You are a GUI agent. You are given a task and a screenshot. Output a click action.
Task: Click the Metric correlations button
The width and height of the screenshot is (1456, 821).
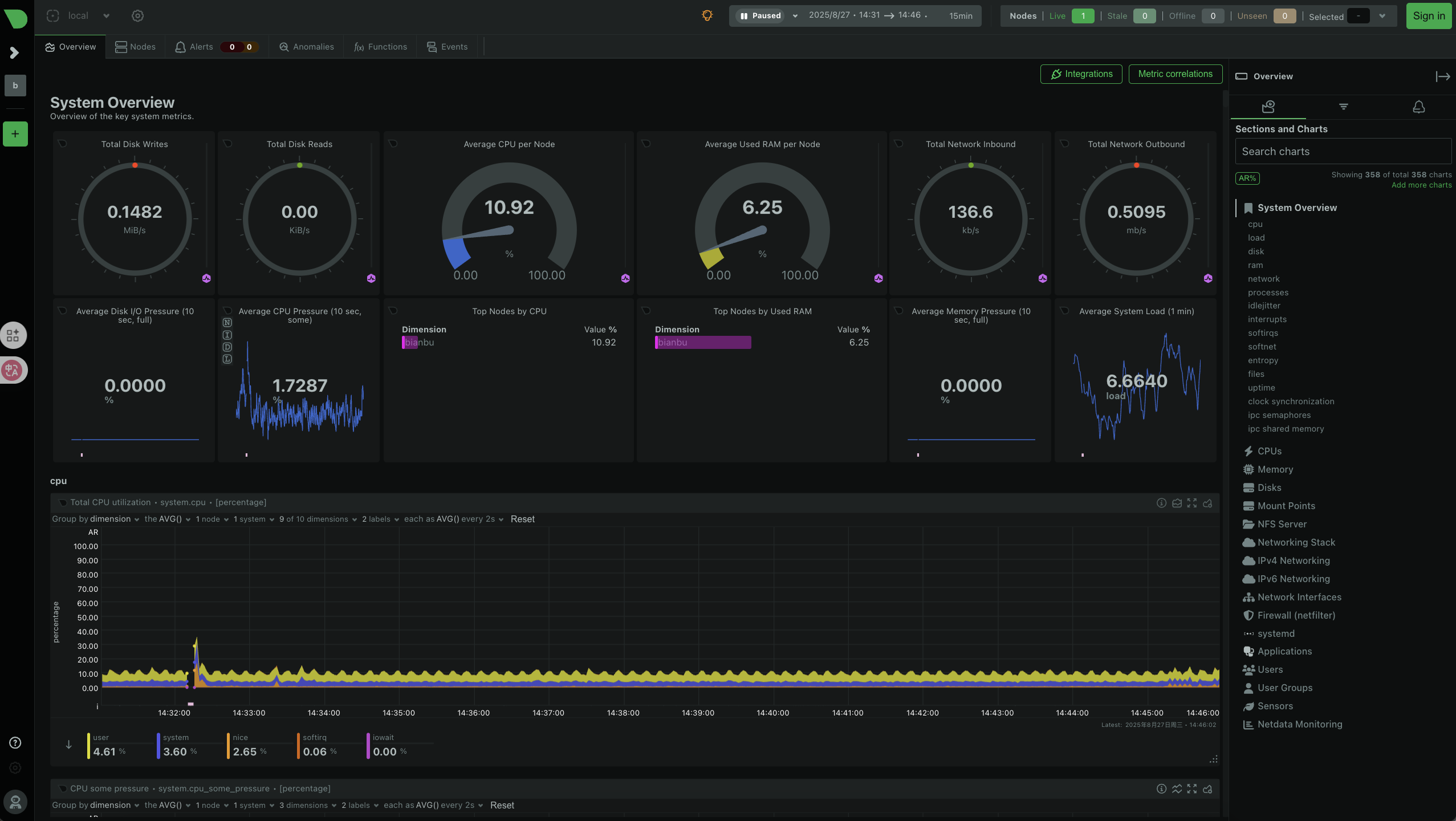[x=1175, y=74]
